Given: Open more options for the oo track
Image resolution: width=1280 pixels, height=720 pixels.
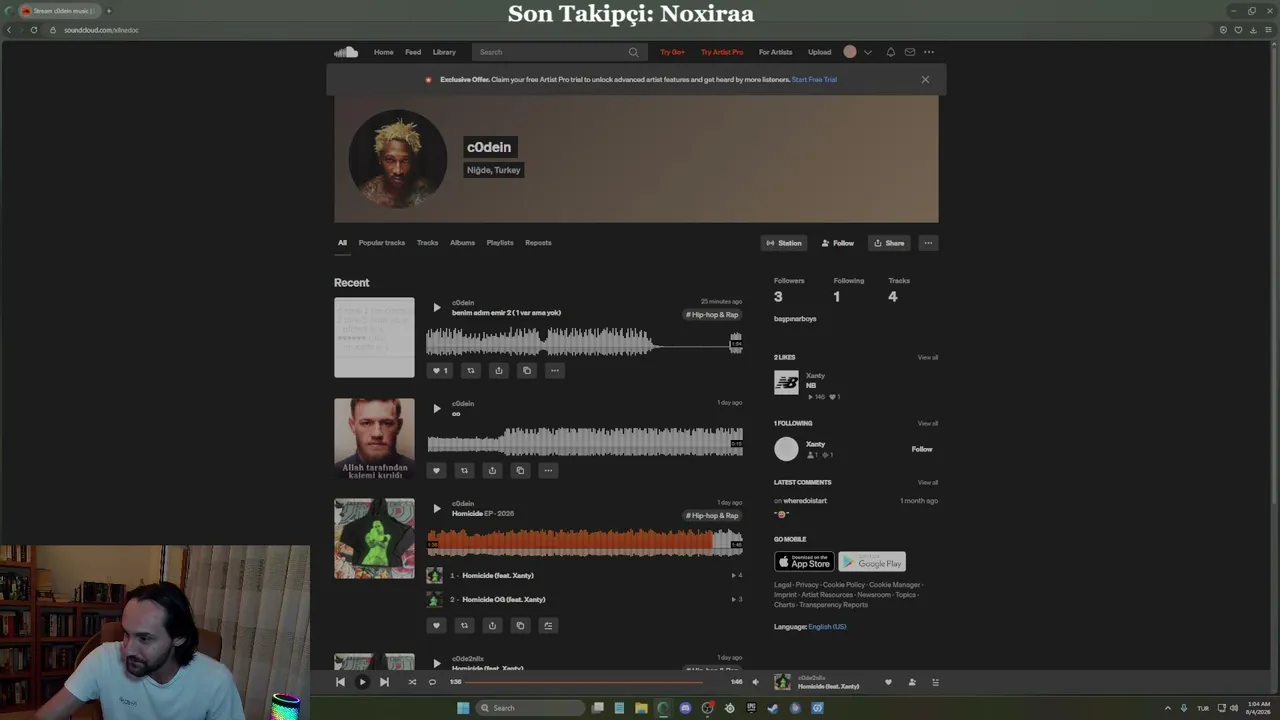Looking at the screenshot, I should [548, 470].
